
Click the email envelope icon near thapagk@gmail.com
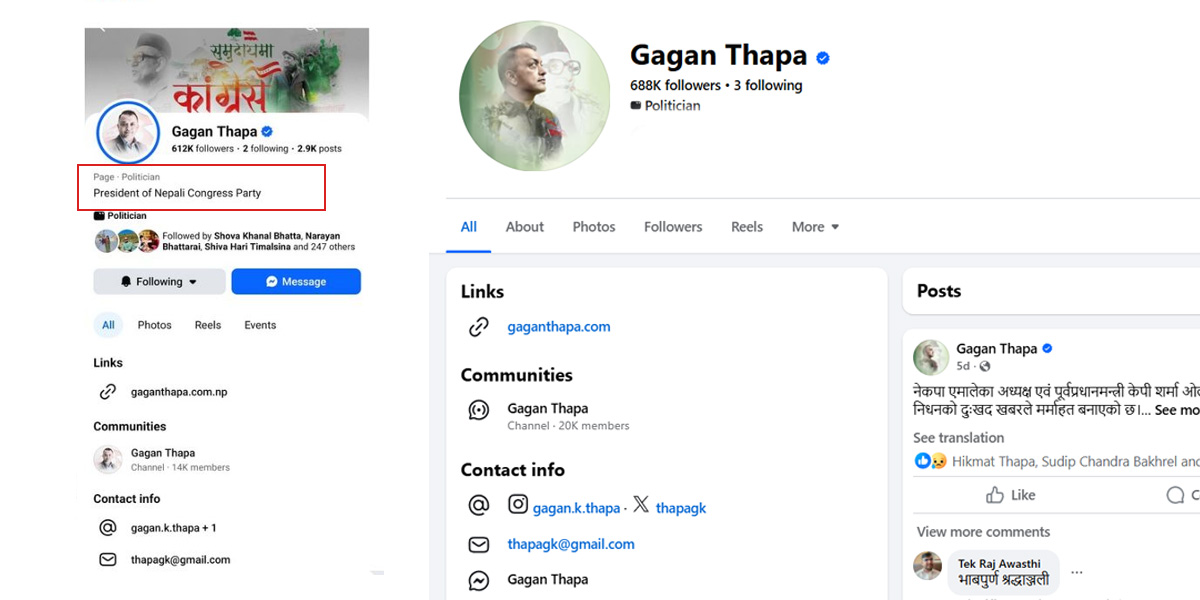point(479,544)
